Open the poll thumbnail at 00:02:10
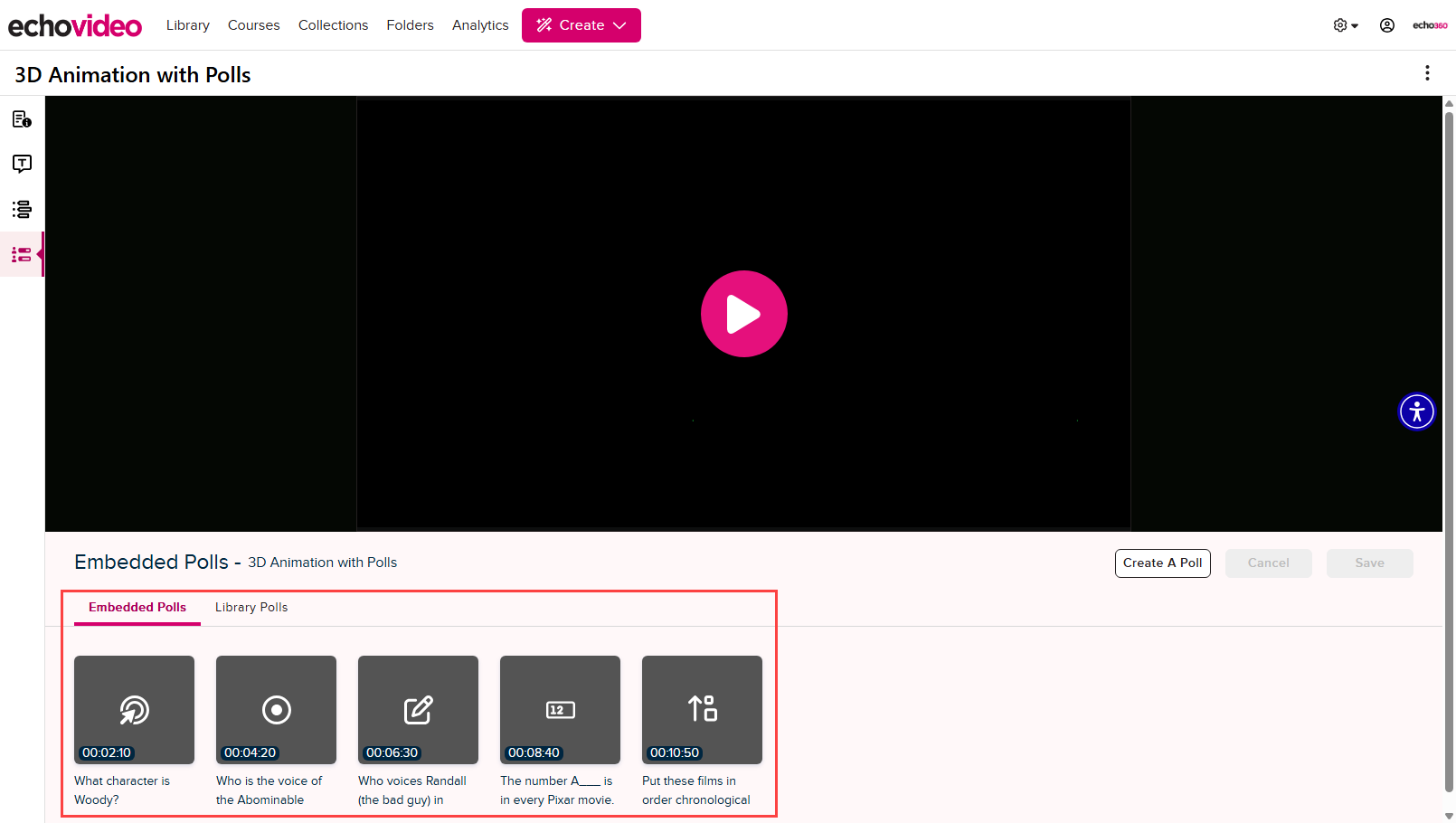This screenshot has width=1456, height=823. click(134, 710)
